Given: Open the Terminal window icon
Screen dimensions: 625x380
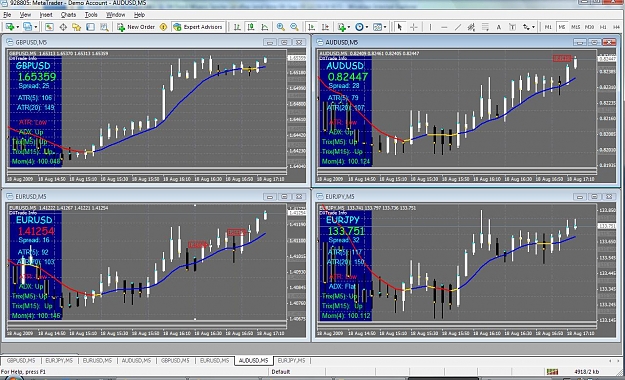Looking at the screenshot, I should [90, 27].
